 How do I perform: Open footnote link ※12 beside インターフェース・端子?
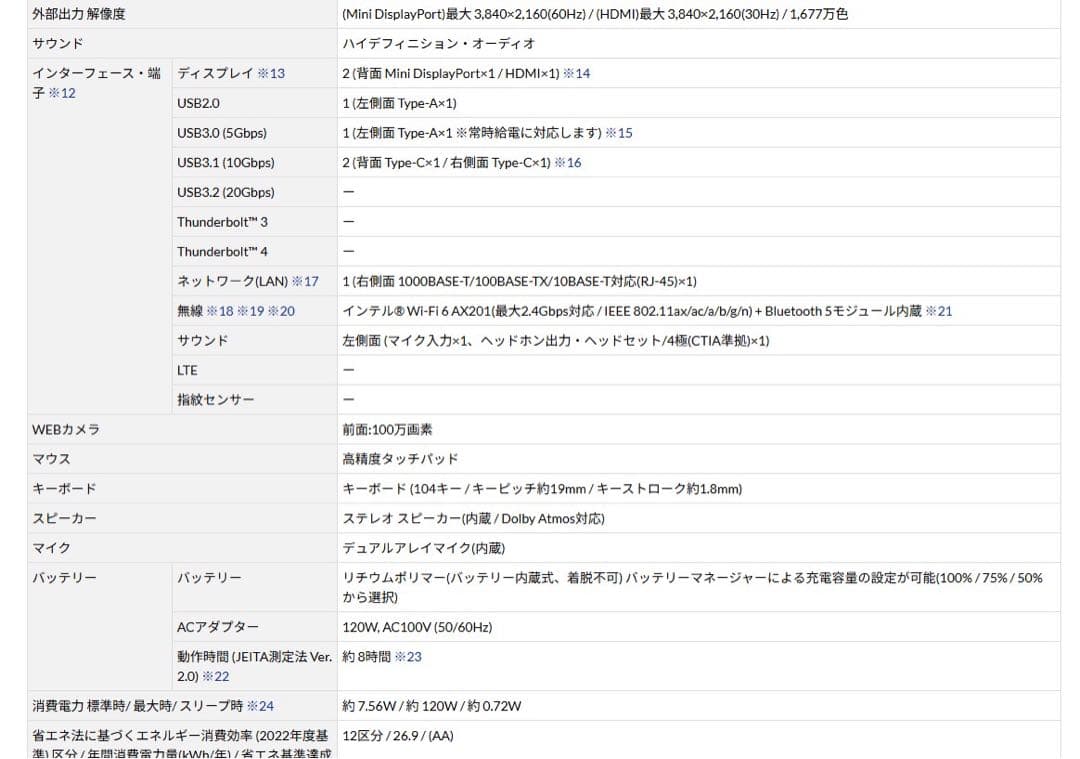click(x=62, y=93)
